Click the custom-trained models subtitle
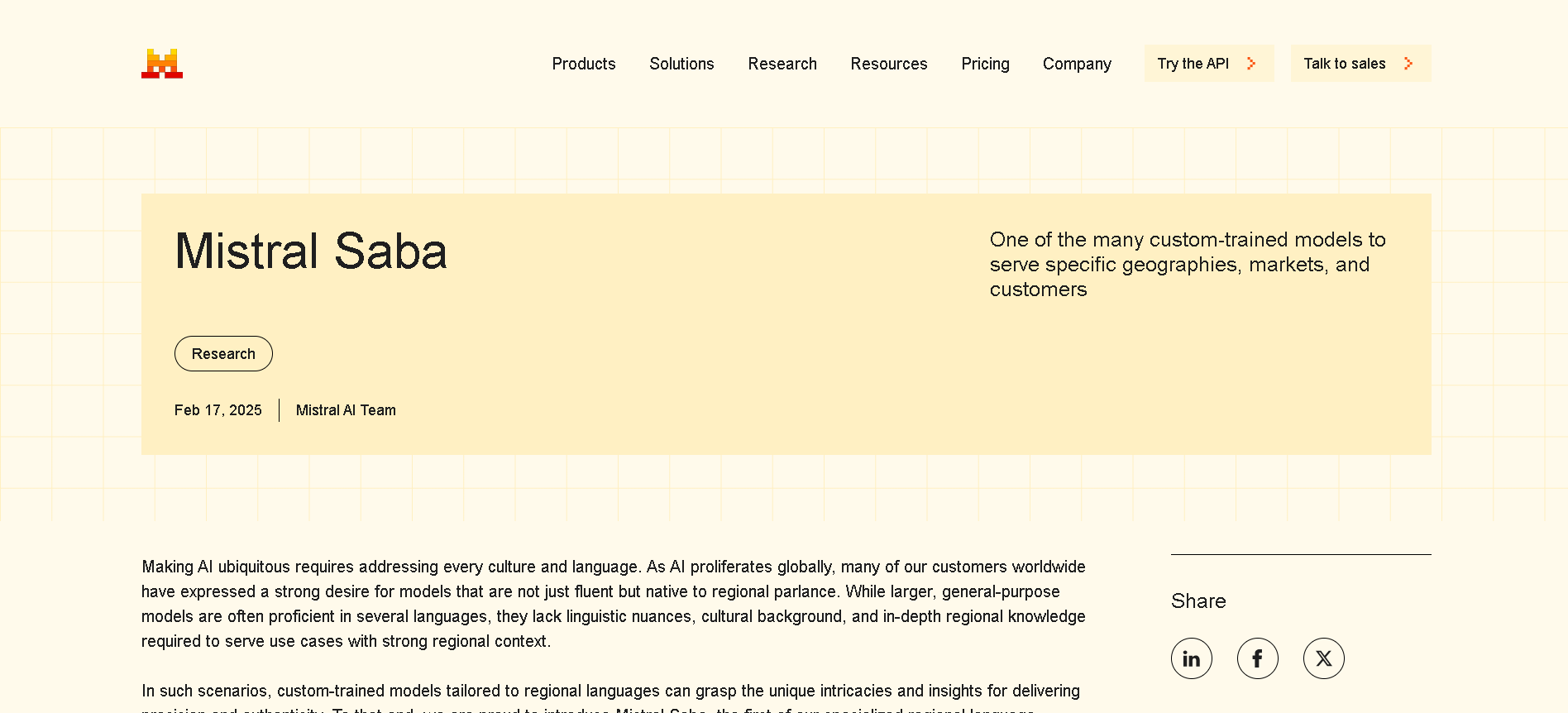1568x713 pixels. 1188,265
